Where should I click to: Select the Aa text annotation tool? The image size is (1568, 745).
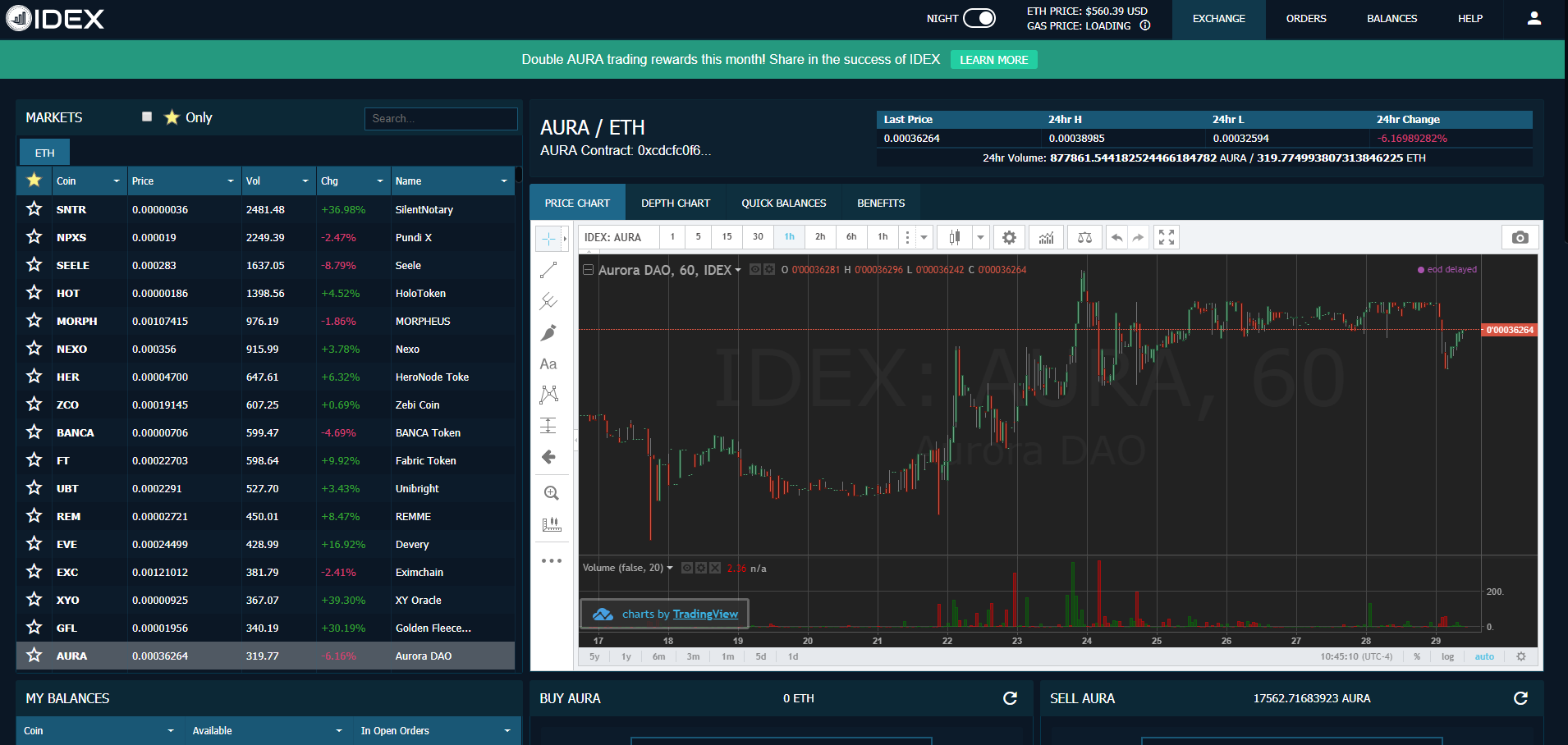click(549, 363)
